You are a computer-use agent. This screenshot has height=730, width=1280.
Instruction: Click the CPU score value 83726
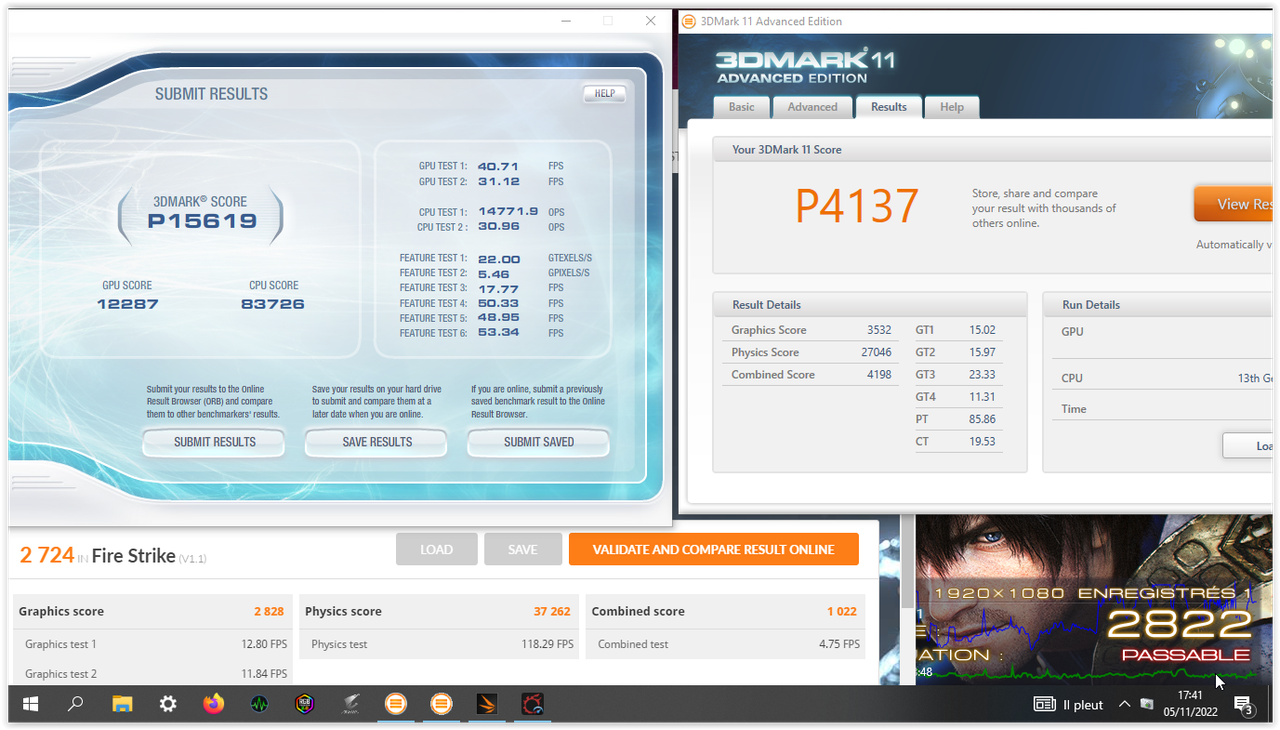[x=273, y=304]
